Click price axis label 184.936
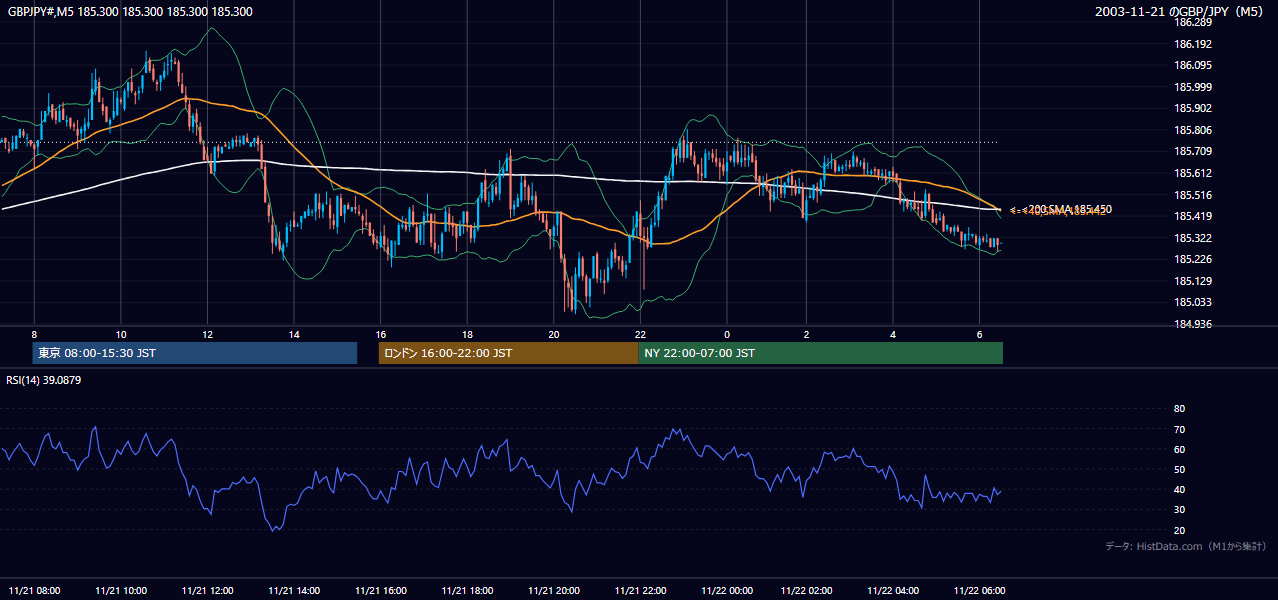The image size is (1278, 600). (1194, 324)
